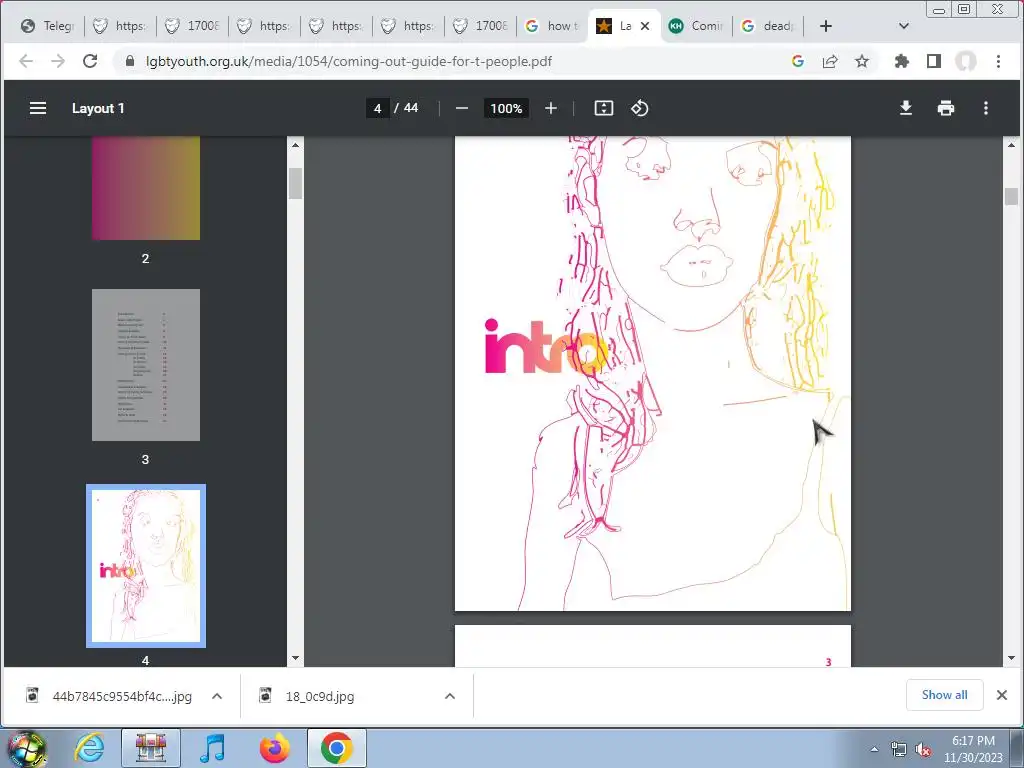1024x768 pixels.
Task: Edit the page number field
Action: click(x=377, y=108)
